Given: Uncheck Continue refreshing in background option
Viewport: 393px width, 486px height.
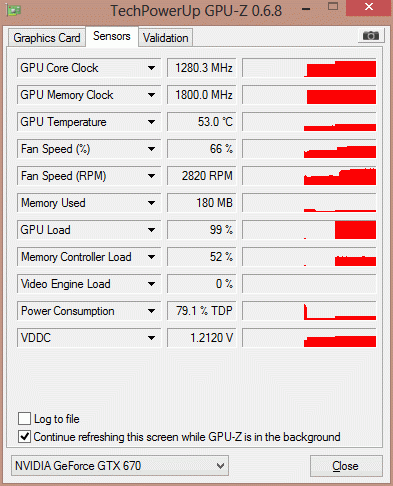Looking at the screenshot, I should (x=24, y=437).
